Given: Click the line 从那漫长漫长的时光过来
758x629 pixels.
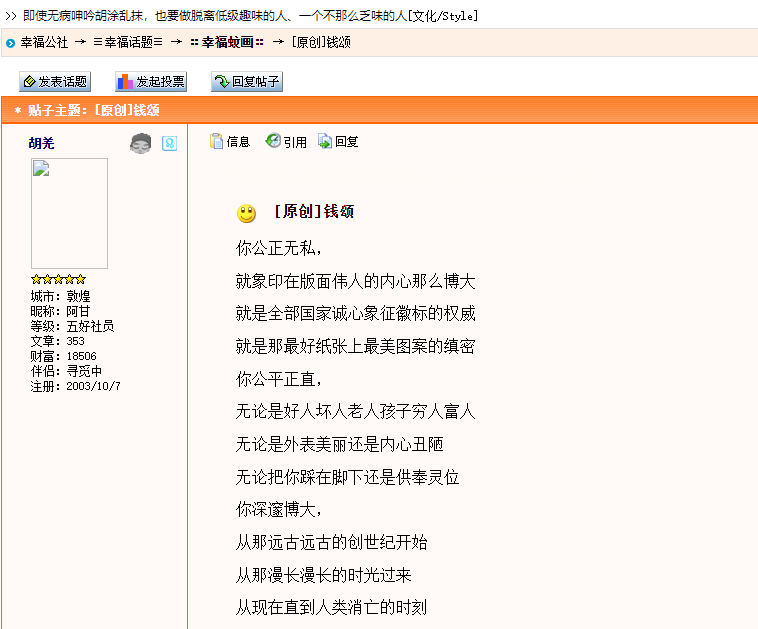Looking at the screenshot, I should click(x=323, y=575).
